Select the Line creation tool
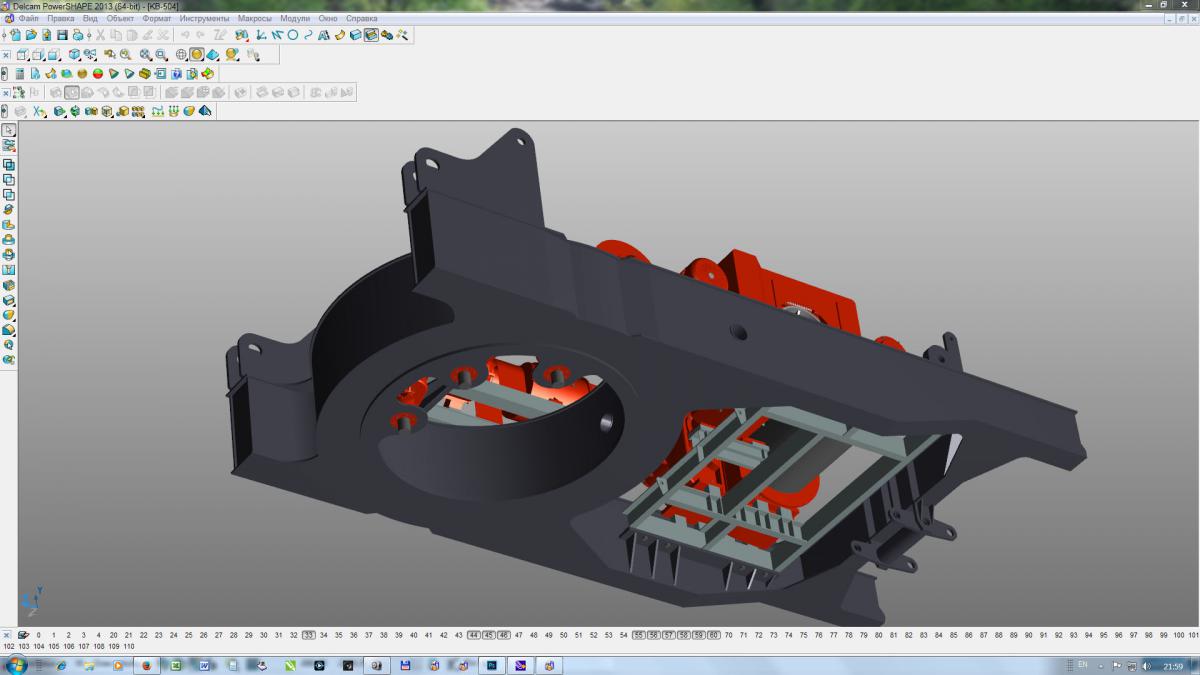 277,35
